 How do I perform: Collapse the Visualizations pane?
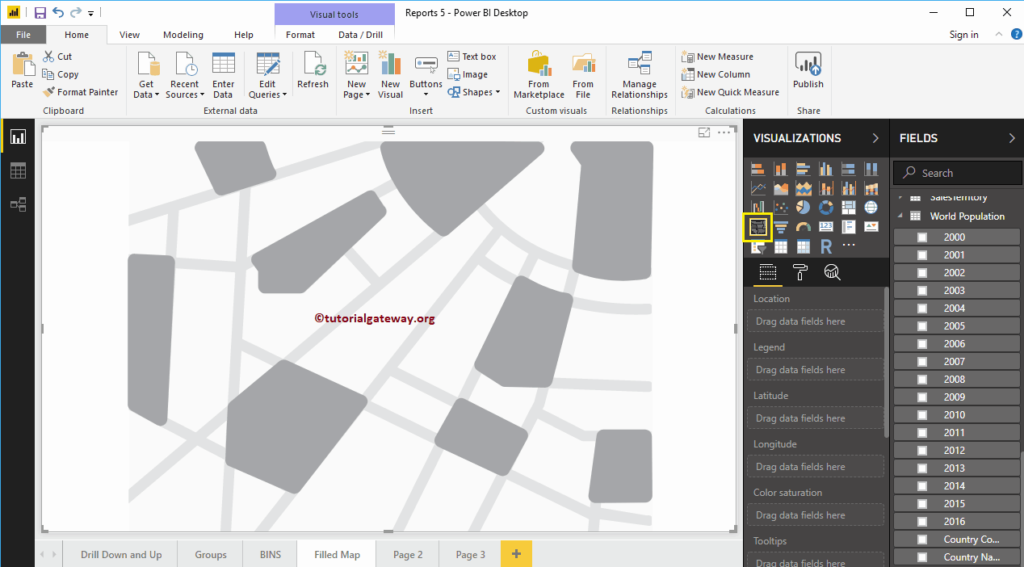pos(875,138)
